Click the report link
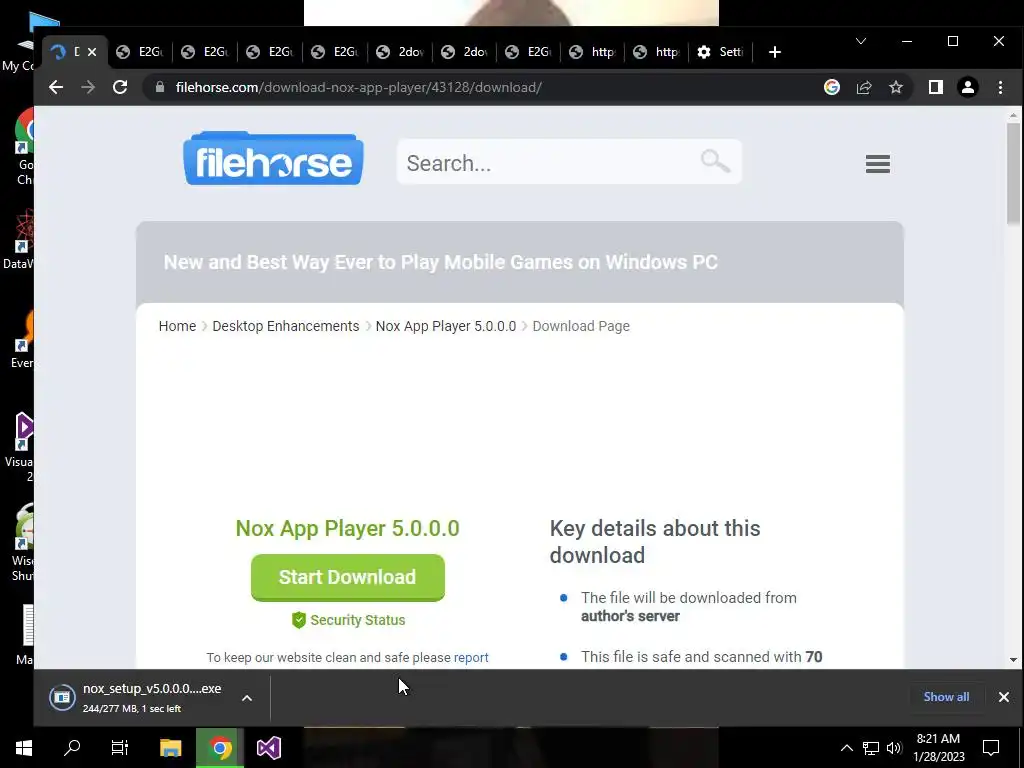The image size is (1024, 768). [x=471, y=658]
